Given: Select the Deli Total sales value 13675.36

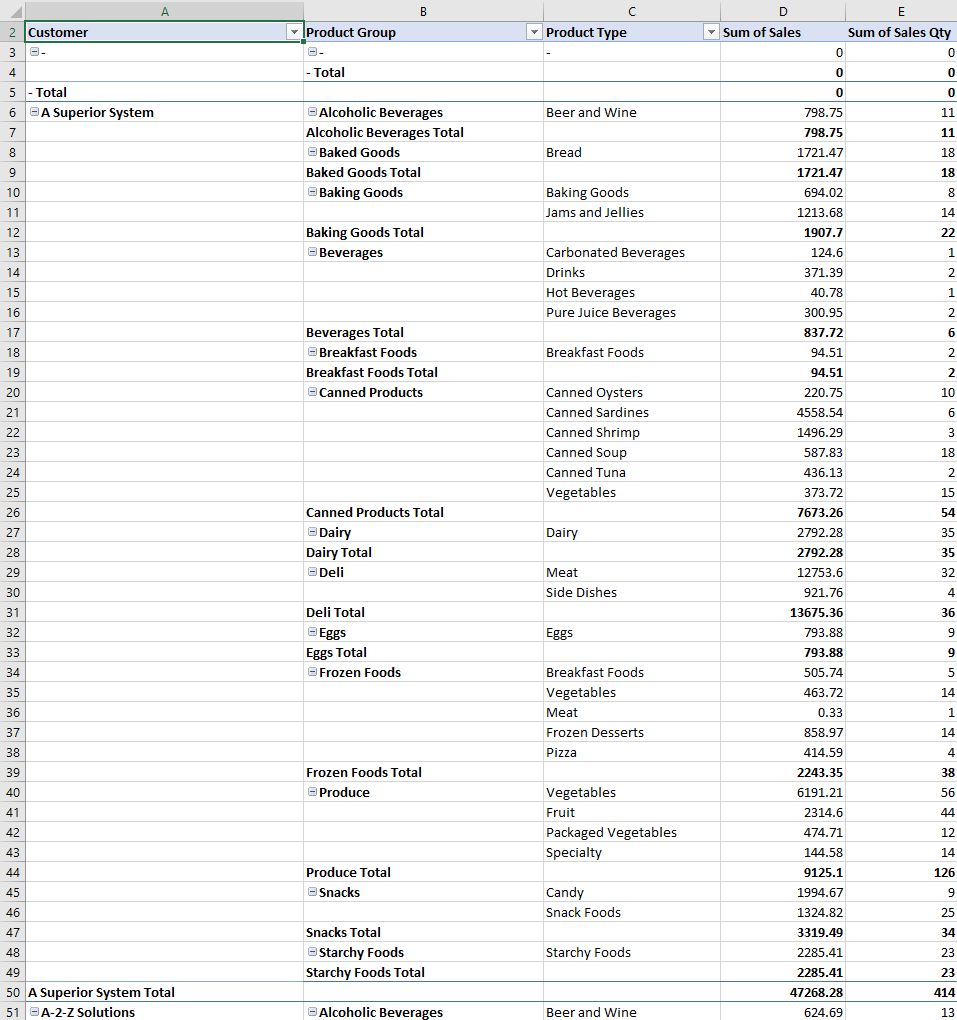Looking at the screenshot, I should click(x=816, y=612).
